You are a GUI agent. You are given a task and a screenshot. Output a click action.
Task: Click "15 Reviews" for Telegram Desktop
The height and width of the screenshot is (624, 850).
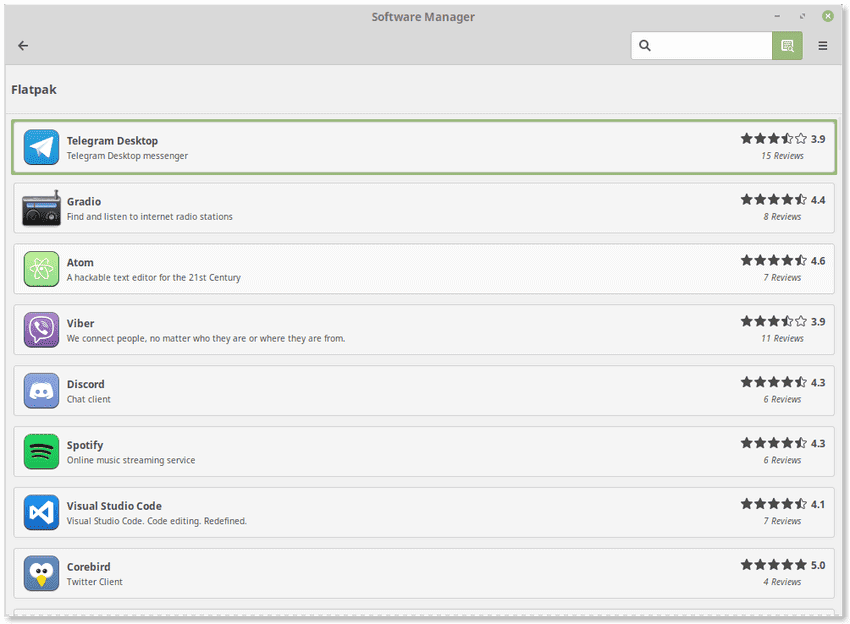(782, 156)
